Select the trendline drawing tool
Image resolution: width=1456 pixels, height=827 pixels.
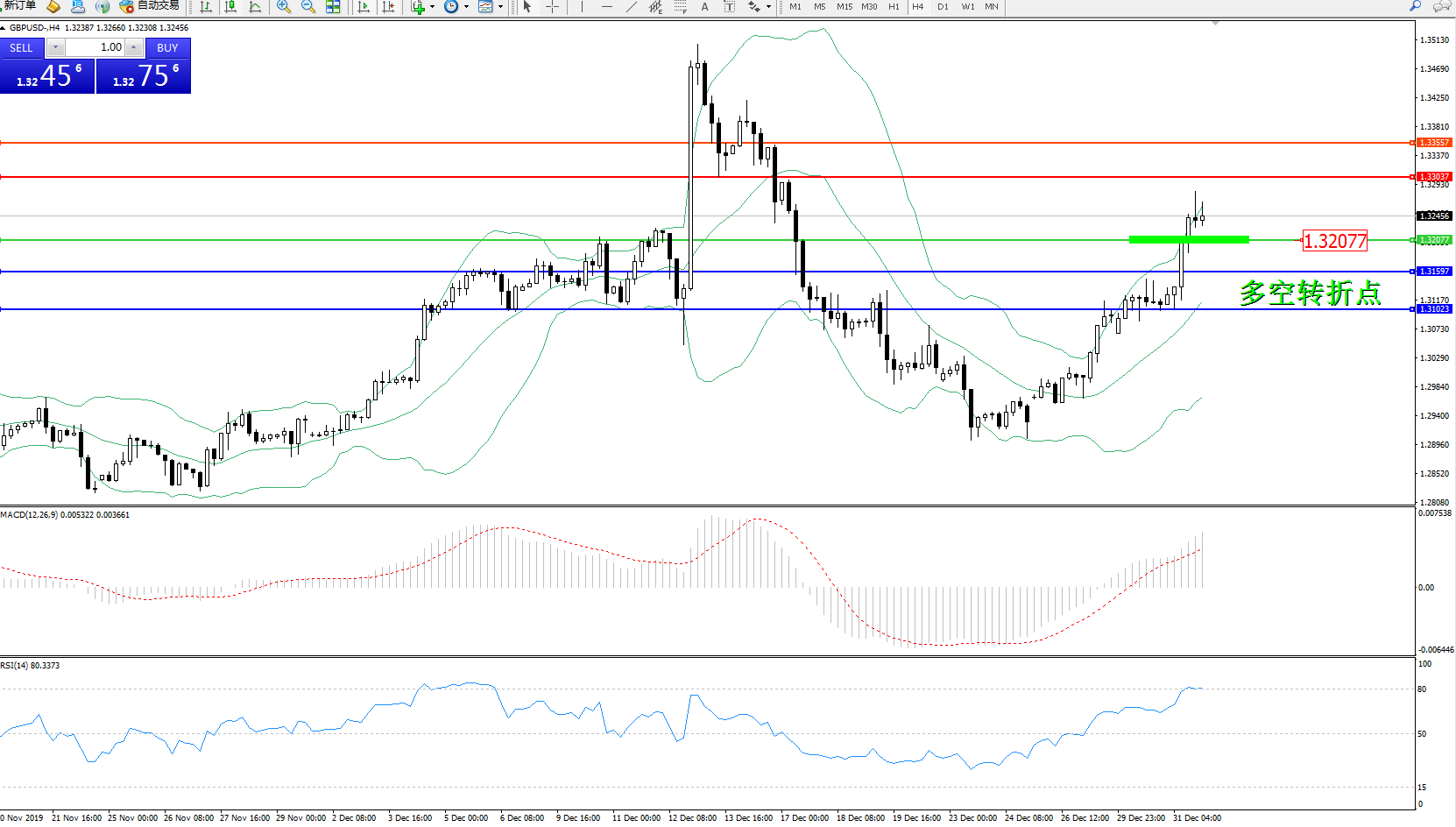tap(631, 7)
